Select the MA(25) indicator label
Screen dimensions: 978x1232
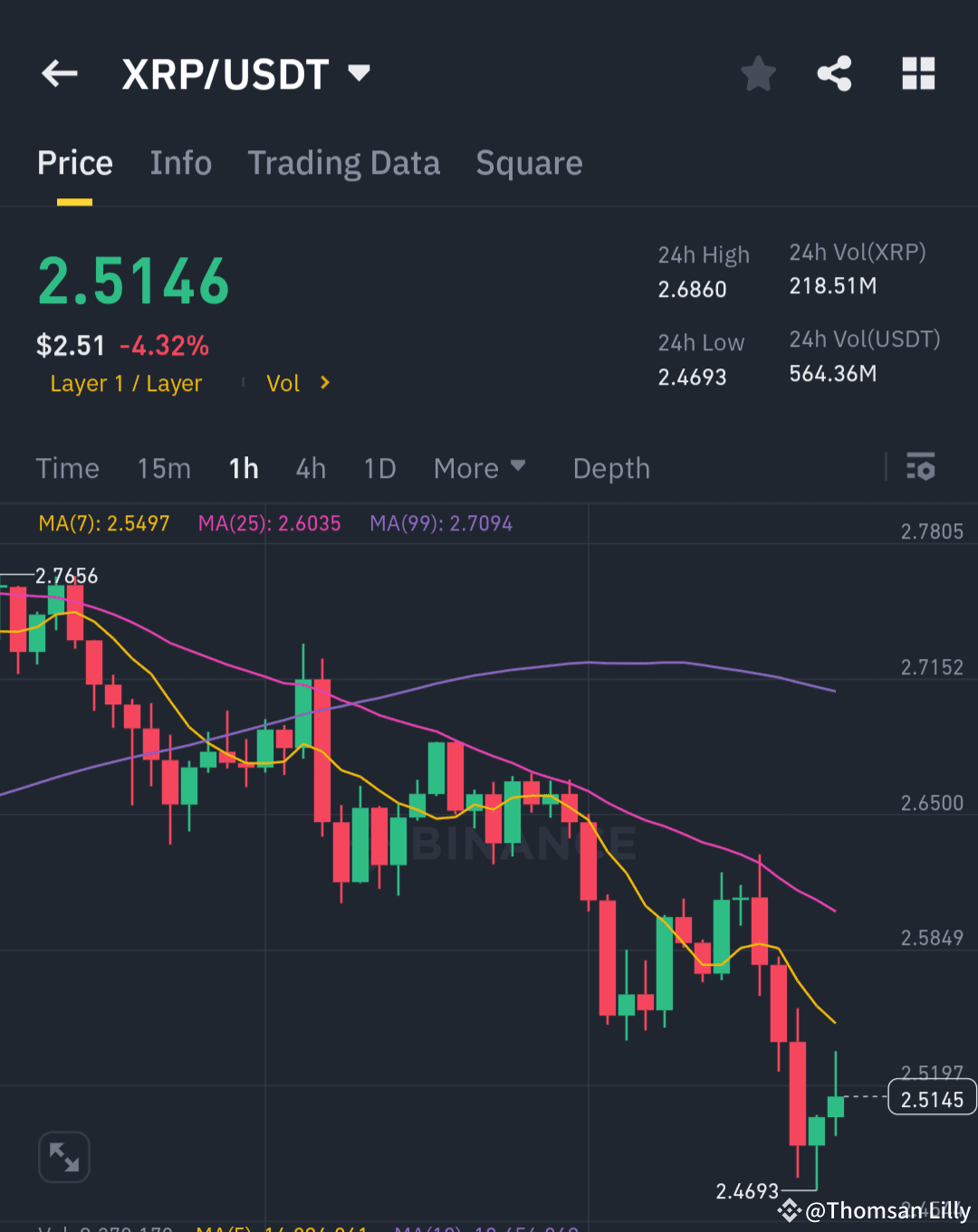coord(269,523)
